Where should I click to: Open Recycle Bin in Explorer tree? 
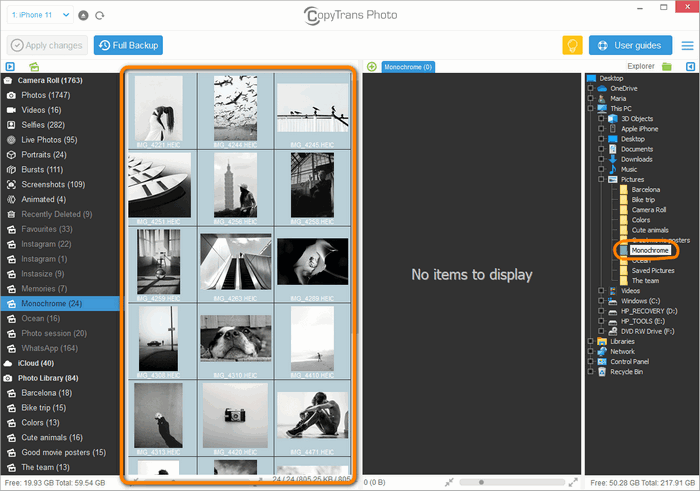626,372
